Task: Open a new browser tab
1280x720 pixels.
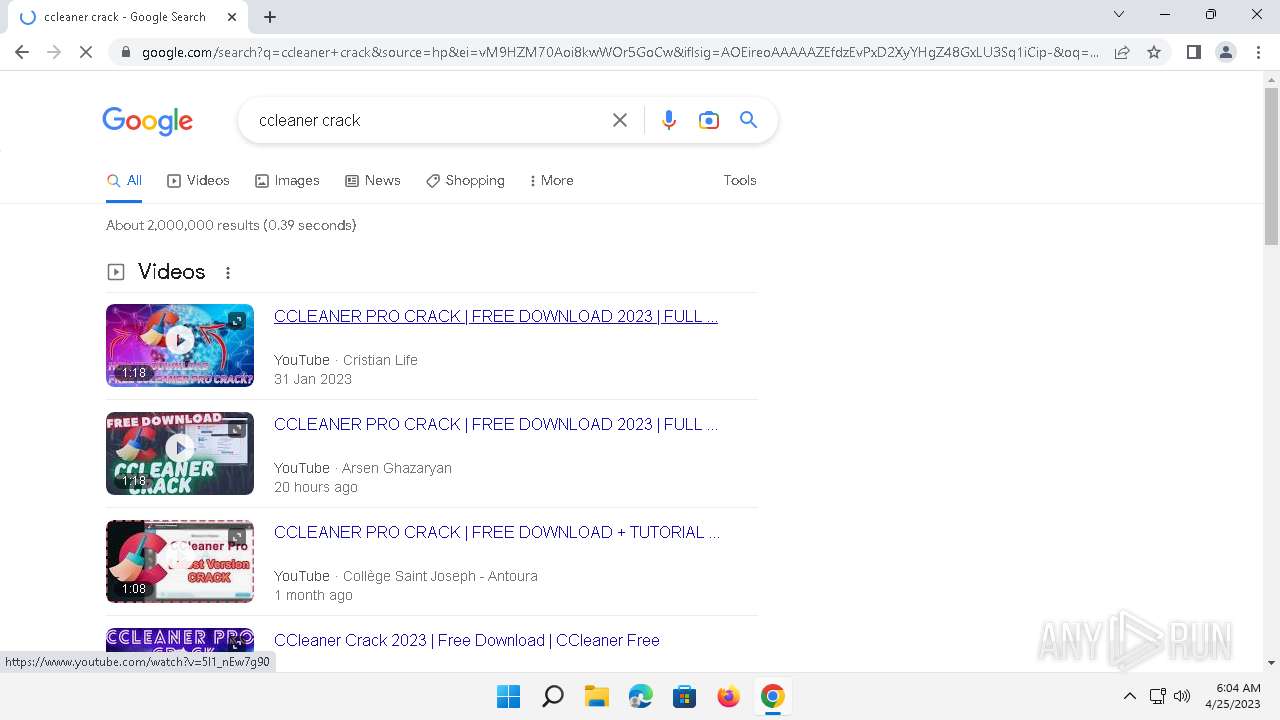Action: tap(270, 17)
